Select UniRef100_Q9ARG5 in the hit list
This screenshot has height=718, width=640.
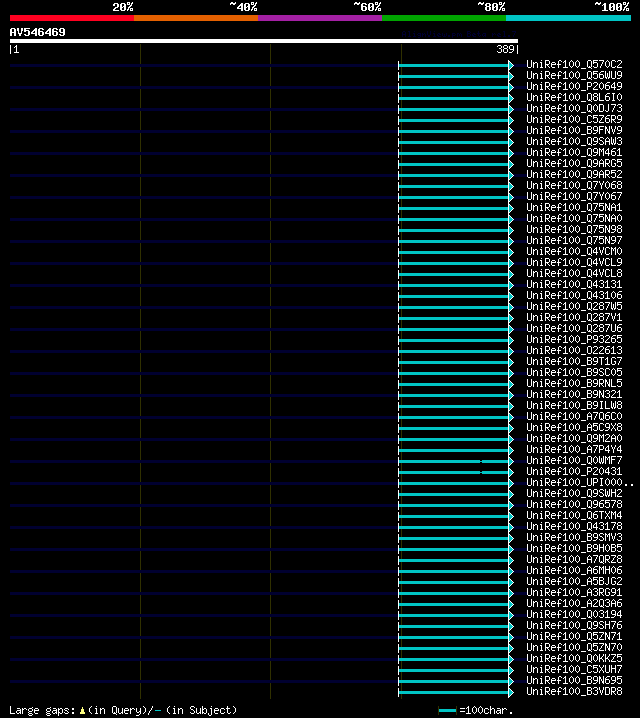tap(574, 163)
